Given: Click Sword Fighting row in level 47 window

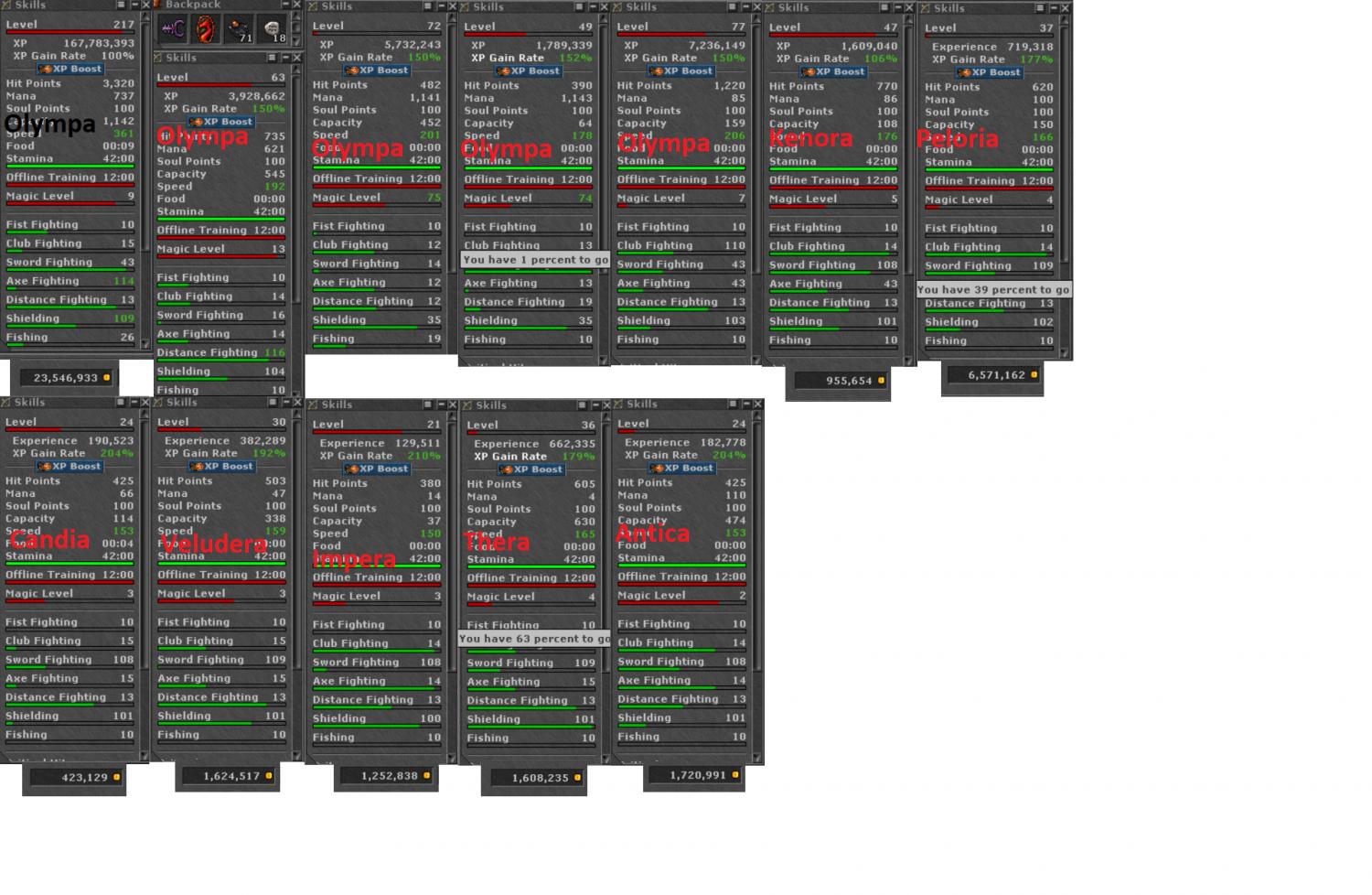Looking at the screenshot, I should tap(833, 265).
